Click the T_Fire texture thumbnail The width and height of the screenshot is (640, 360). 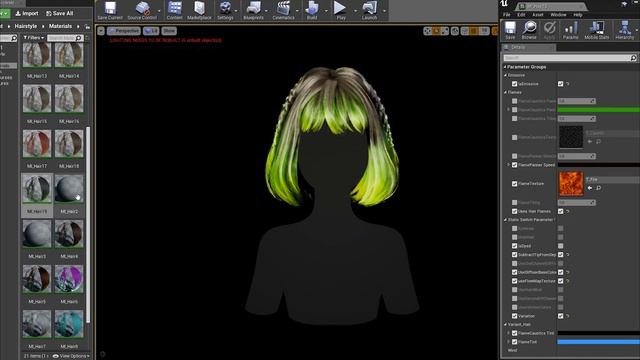coord(571,184)
